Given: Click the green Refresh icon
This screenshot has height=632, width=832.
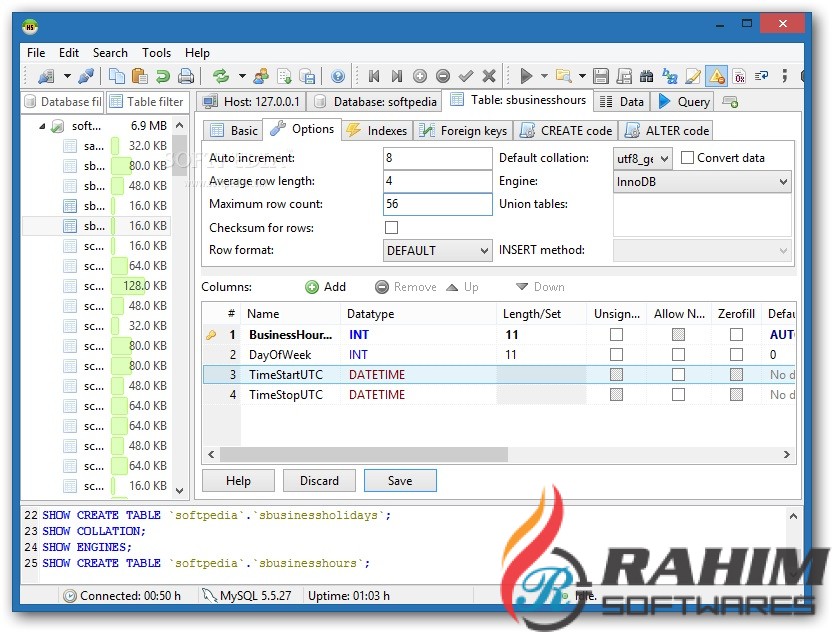Looking at the screenshot, I should (221, 76).
